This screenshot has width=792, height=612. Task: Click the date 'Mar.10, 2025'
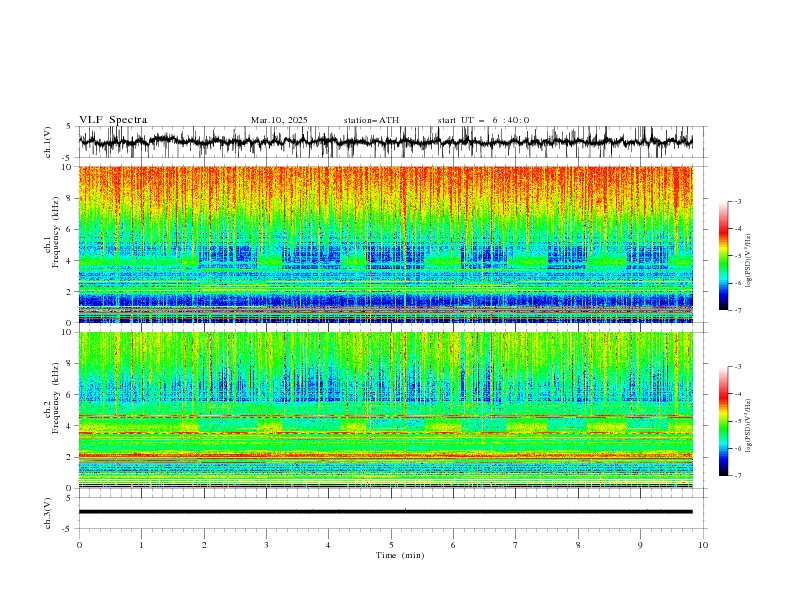[x=279, y=120]
